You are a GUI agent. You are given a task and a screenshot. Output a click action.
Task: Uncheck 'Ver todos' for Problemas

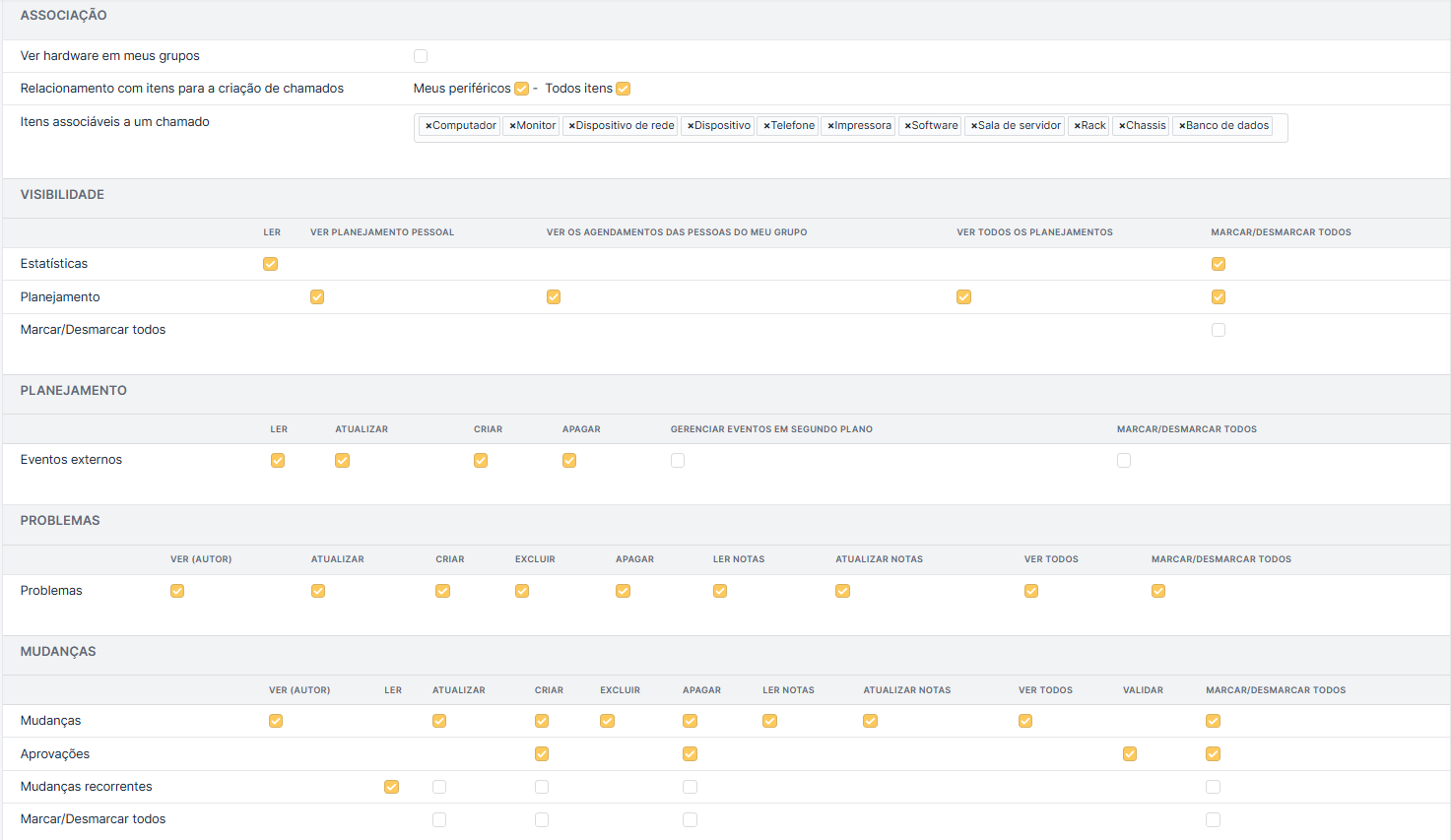pos(1031,591)
